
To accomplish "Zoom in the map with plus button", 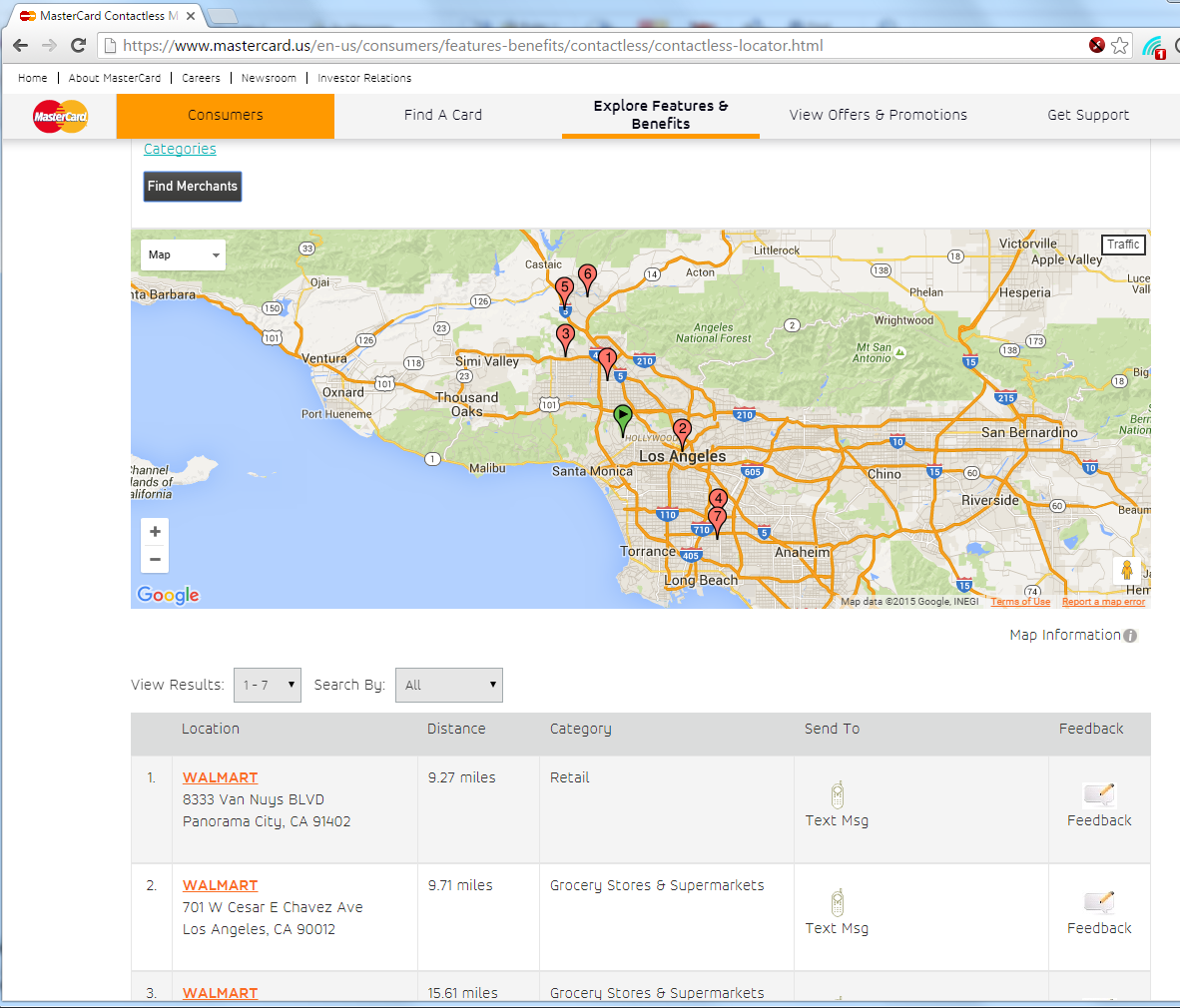I will [x=155, y=532].
